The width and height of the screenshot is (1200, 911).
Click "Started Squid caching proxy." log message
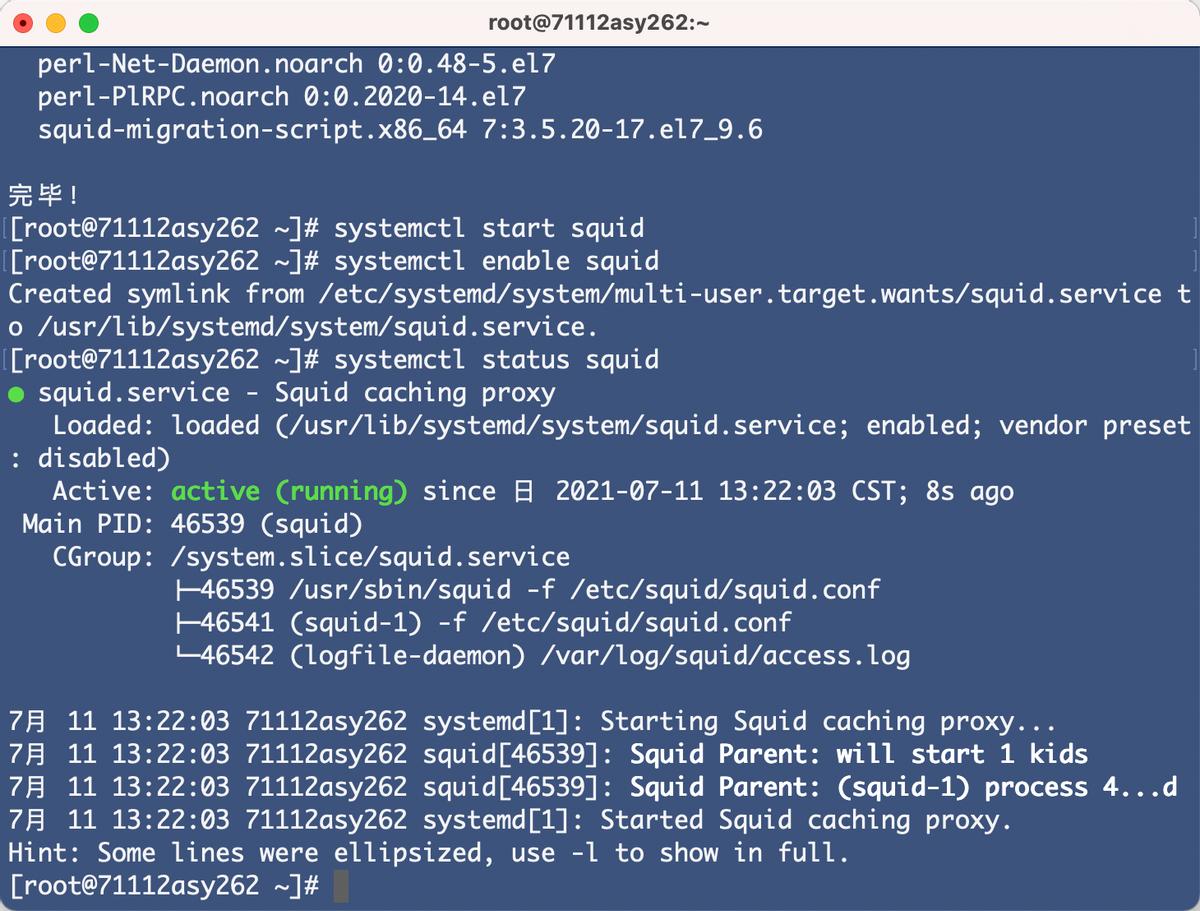click(805, 820)
